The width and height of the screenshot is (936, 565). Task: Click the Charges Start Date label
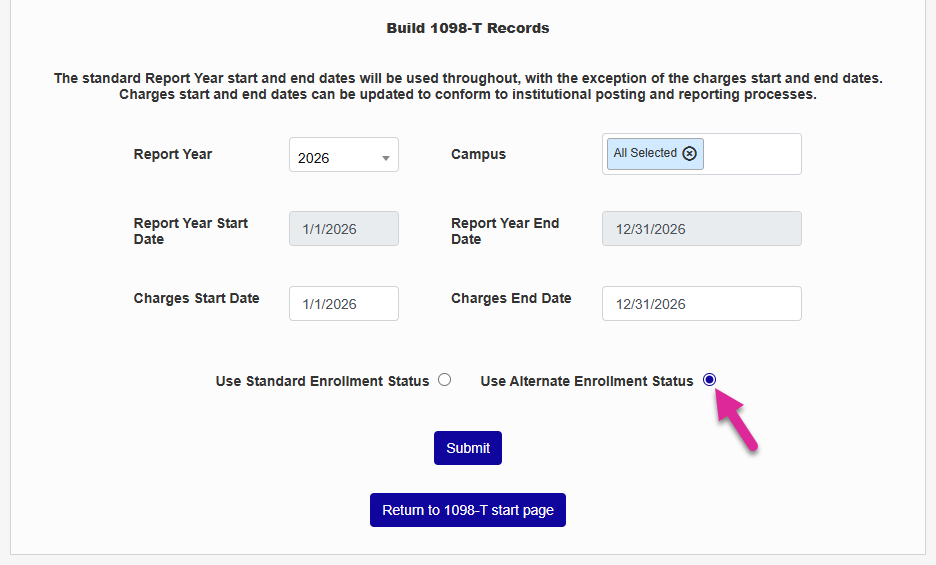[196, 298]
